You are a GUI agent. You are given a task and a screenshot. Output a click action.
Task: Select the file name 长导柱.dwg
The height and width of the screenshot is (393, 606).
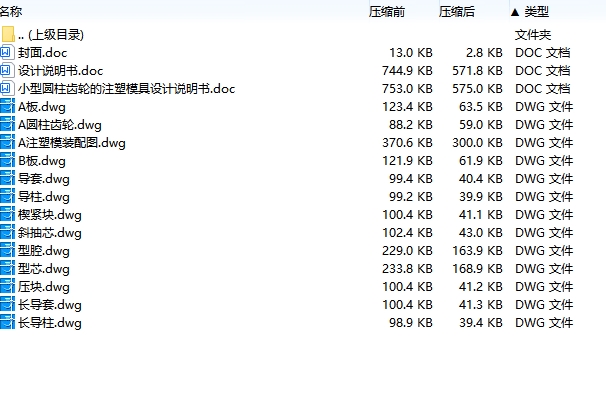click(x=50, y=323)
